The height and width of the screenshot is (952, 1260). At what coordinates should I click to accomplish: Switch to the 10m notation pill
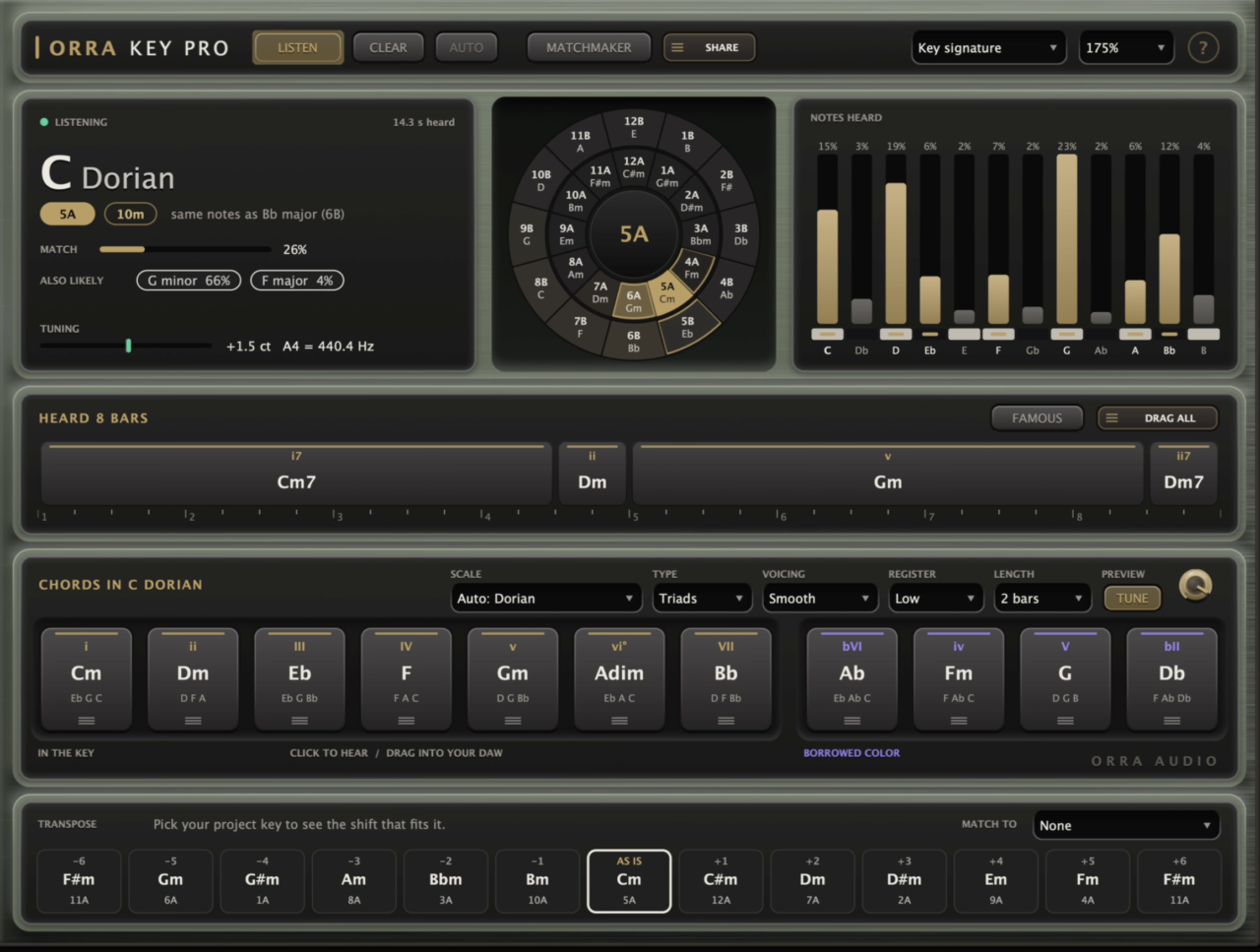point(130,214)
